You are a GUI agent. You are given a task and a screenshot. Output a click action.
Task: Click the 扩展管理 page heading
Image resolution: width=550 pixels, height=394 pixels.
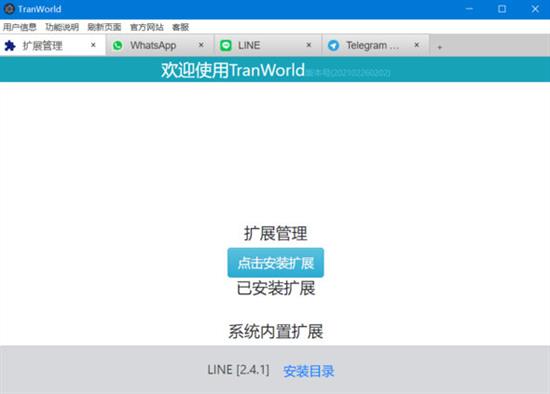tap(276, 233)
